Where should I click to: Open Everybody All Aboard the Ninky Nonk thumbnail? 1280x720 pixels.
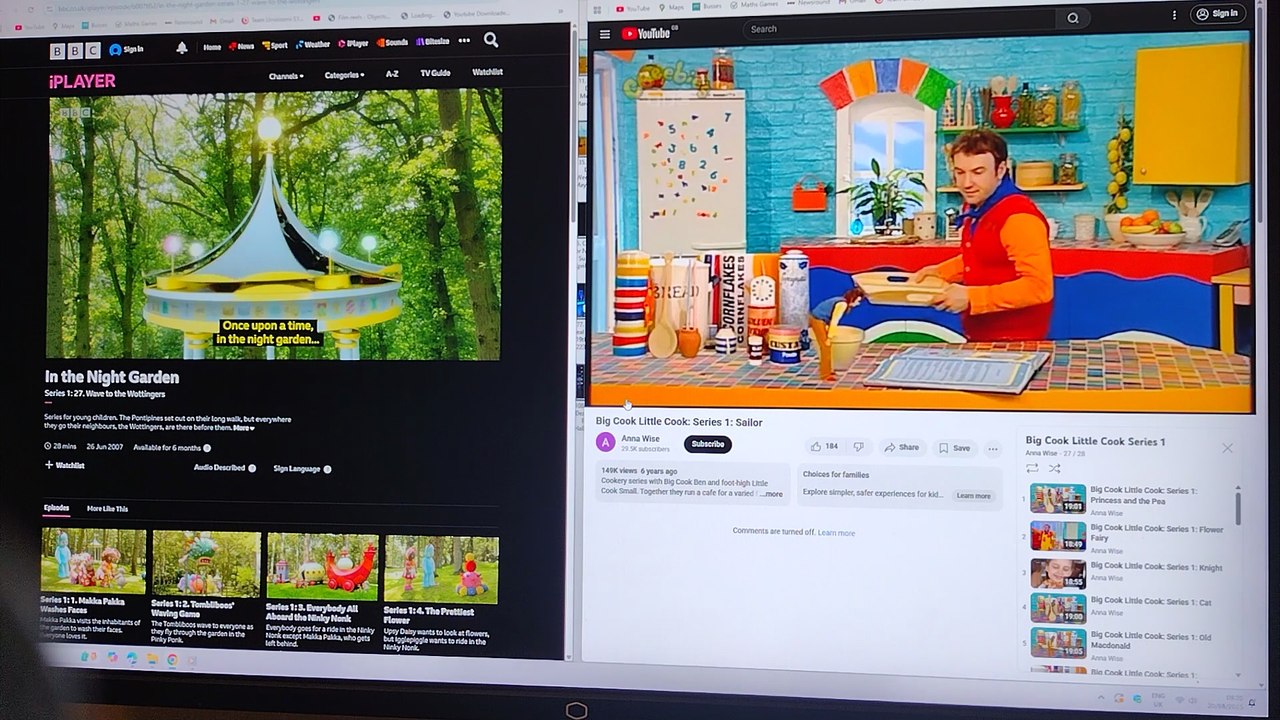(x=322, y=566)
